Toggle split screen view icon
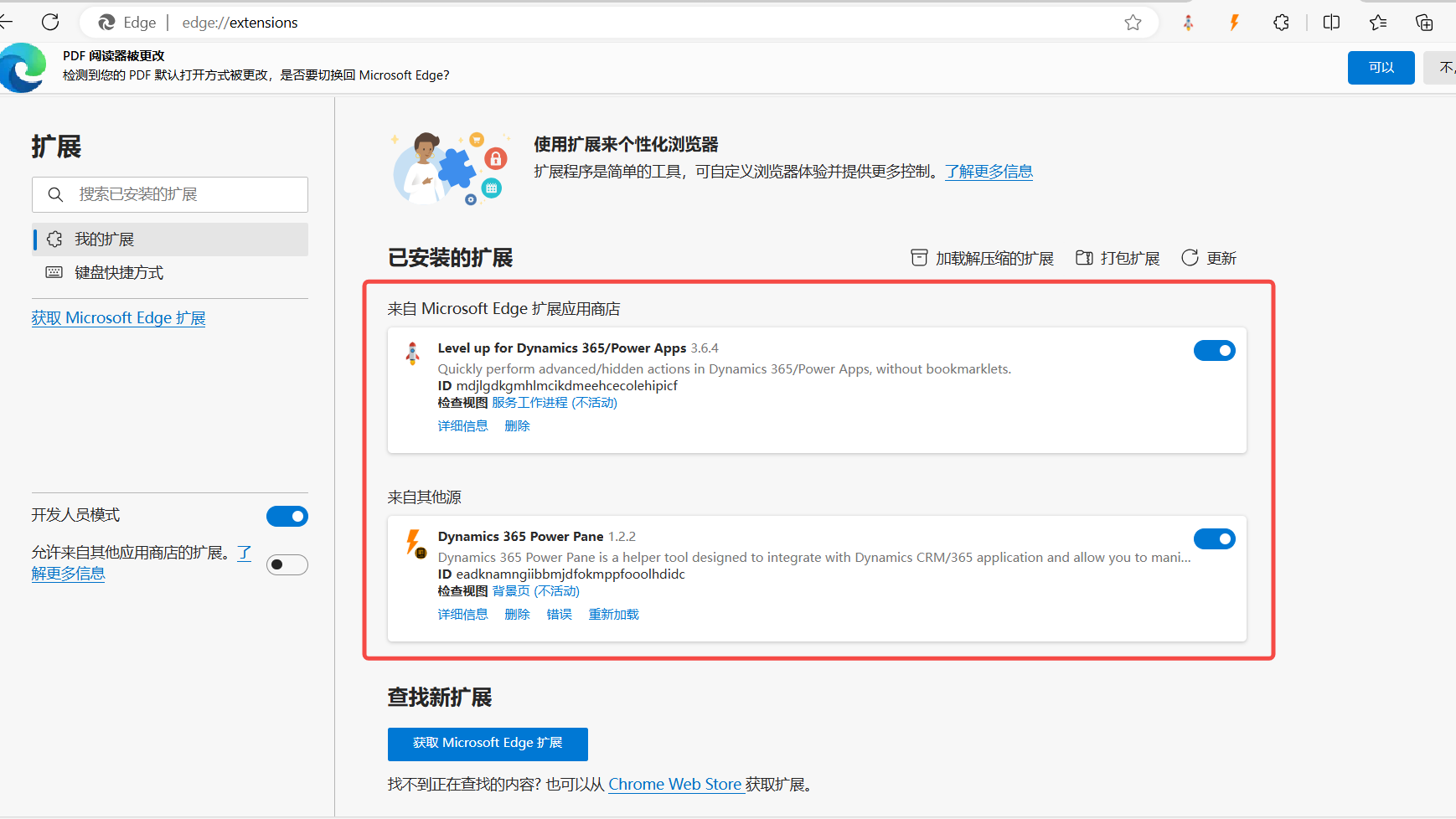 (1331, 23)
